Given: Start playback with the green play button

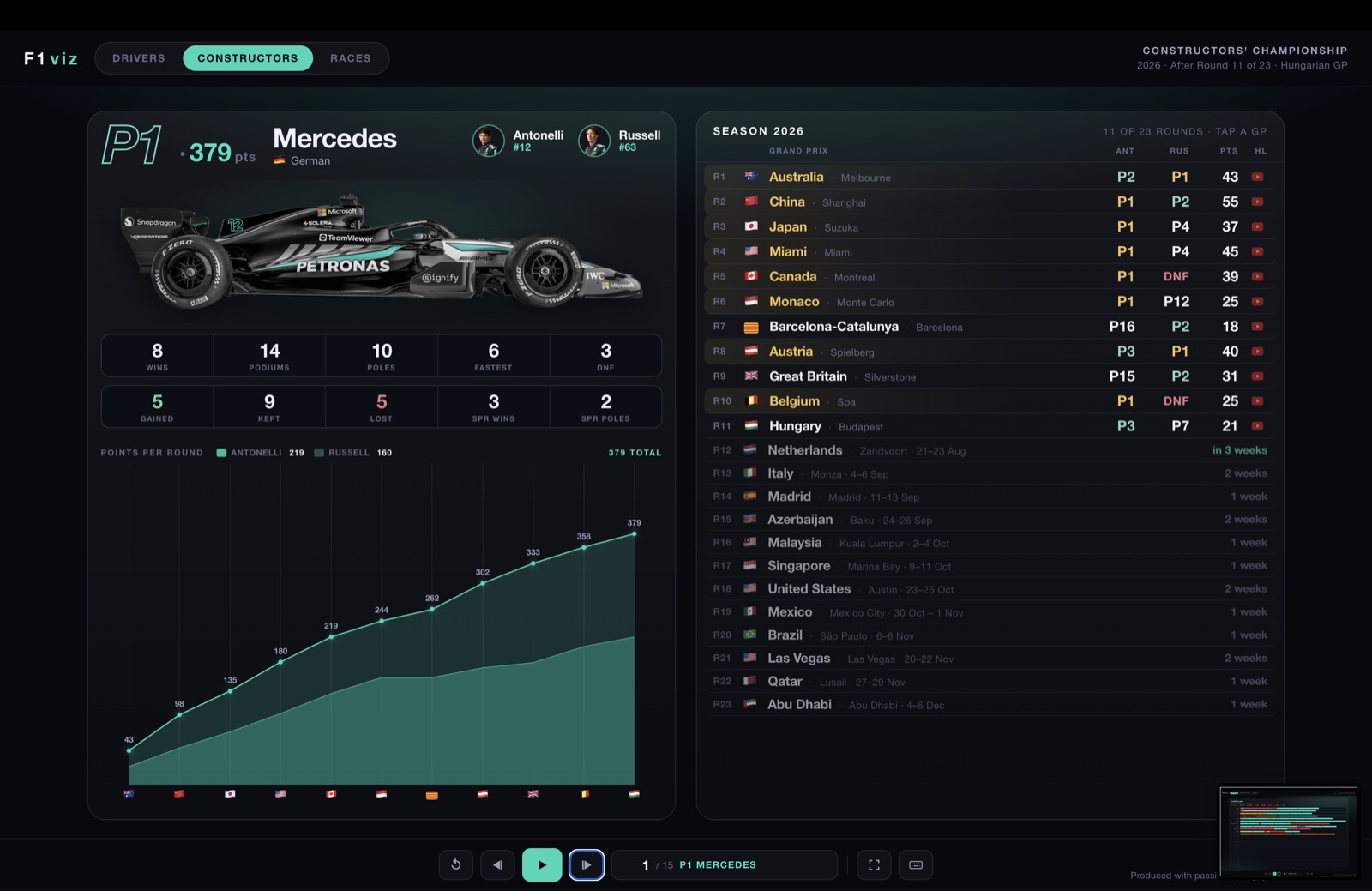Looking at the screenshot, I should (542, 864).
